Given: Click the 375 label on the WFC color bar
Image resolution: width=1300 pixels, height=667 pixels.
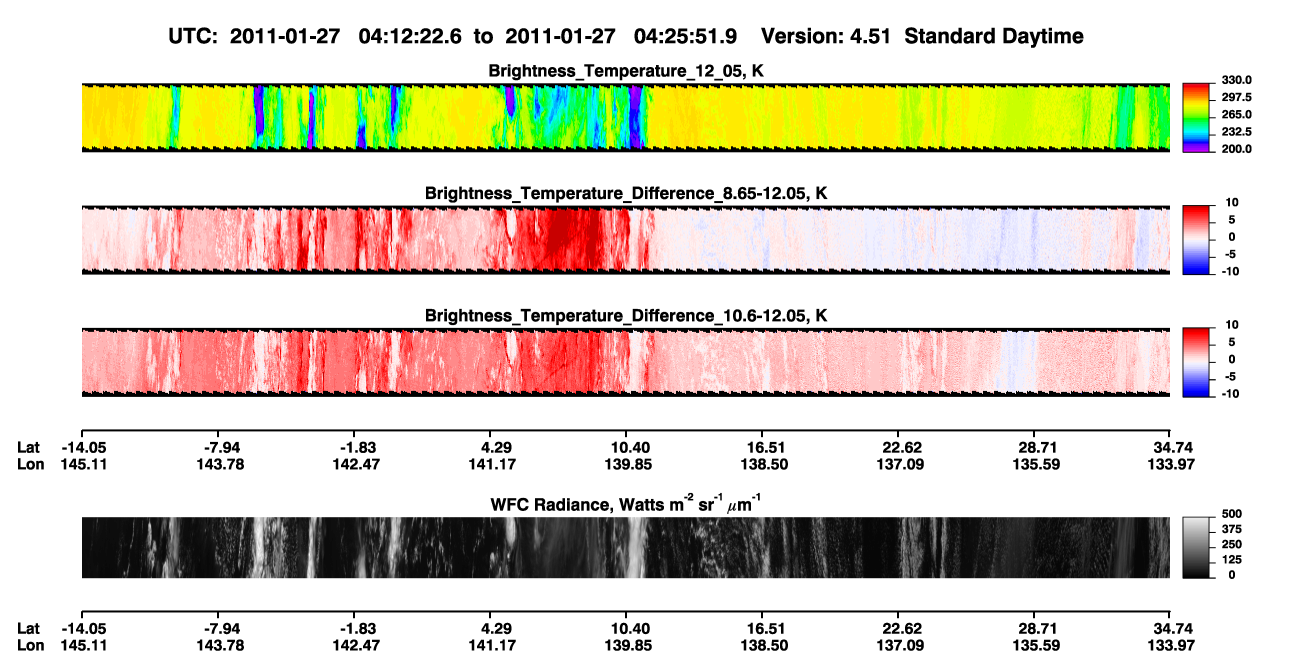Looking at the screenshot, I should [x=1232, y=530].
